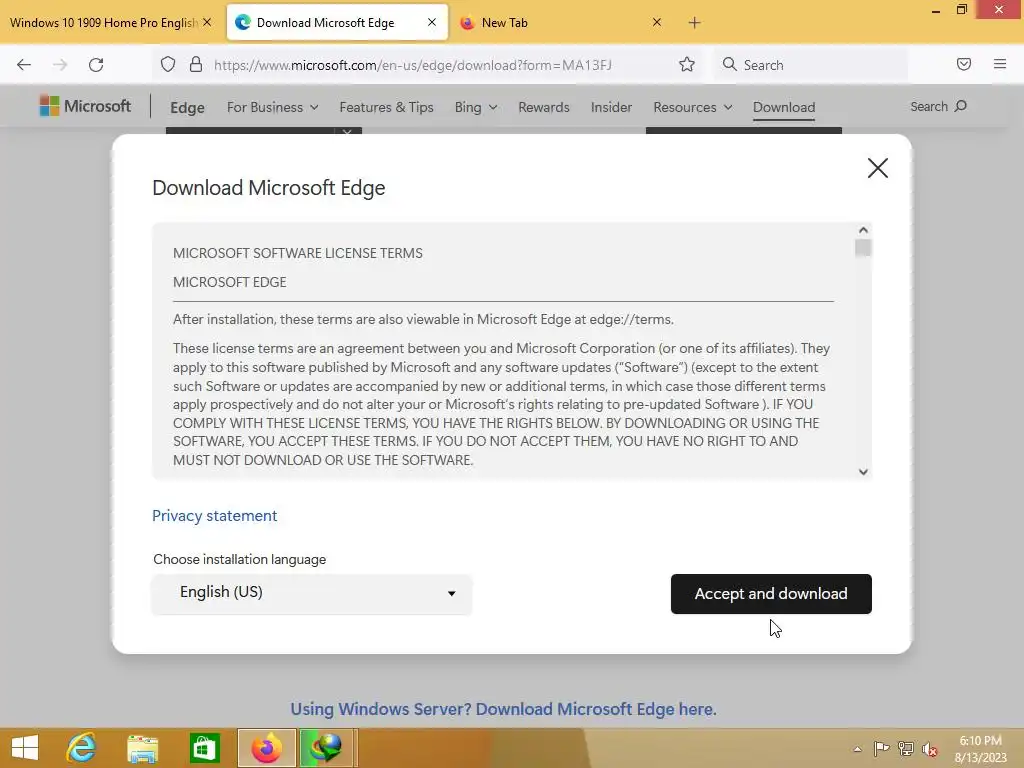
Task: Open Action Center flag icon
Action: [881, 749]
